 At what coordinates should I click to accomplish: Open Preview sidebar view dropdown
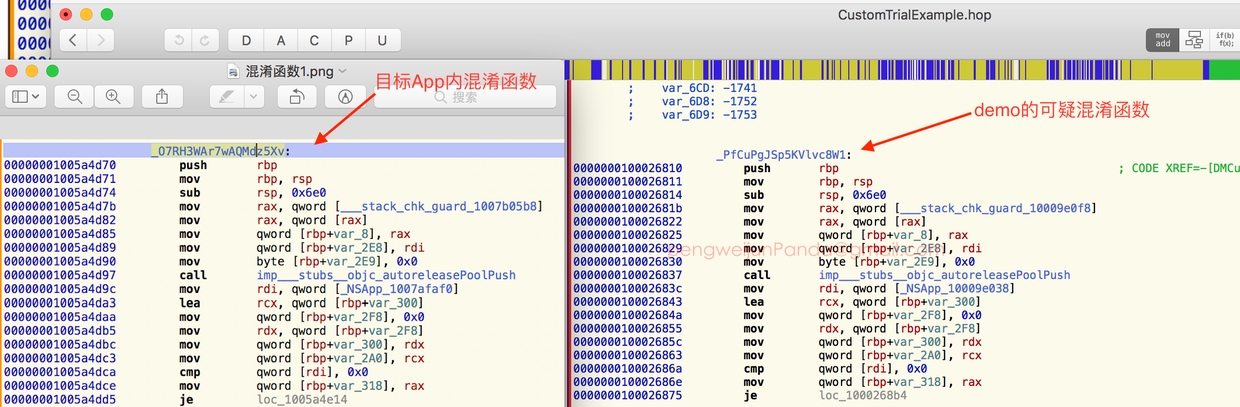pos(25,96)
